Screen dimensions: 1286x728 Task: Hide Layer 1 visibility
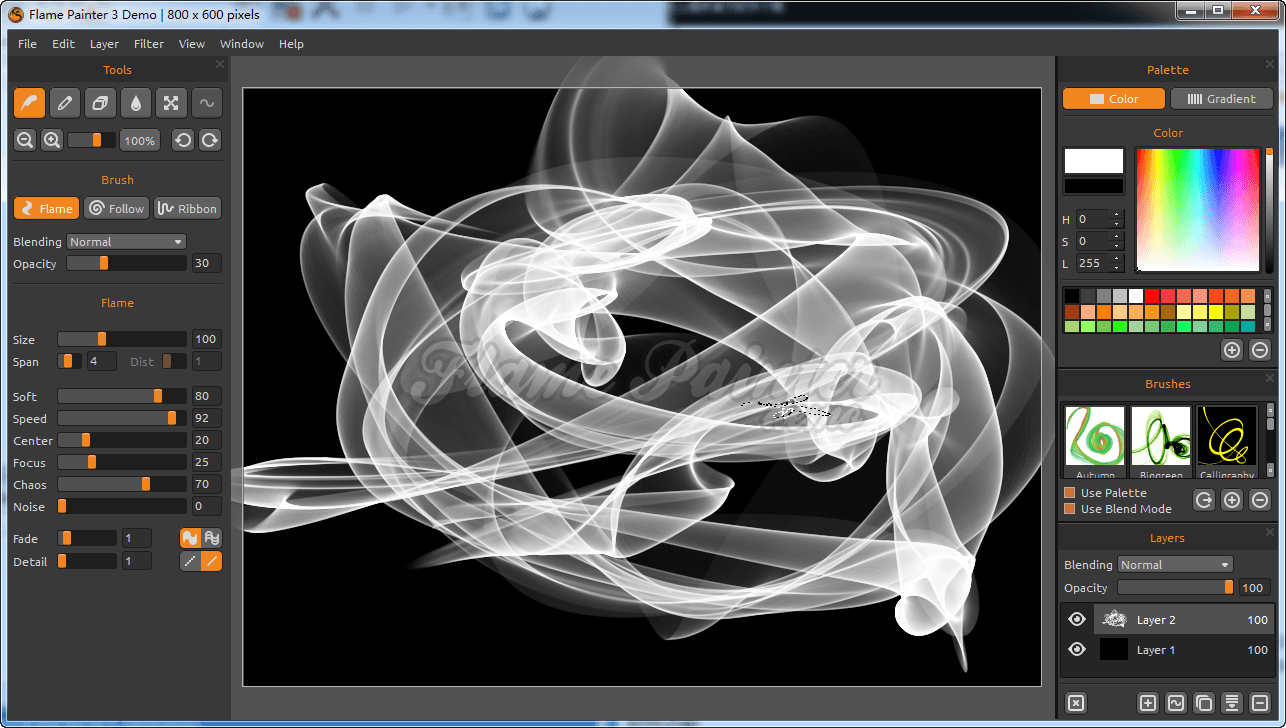(x=1077, y=649)
